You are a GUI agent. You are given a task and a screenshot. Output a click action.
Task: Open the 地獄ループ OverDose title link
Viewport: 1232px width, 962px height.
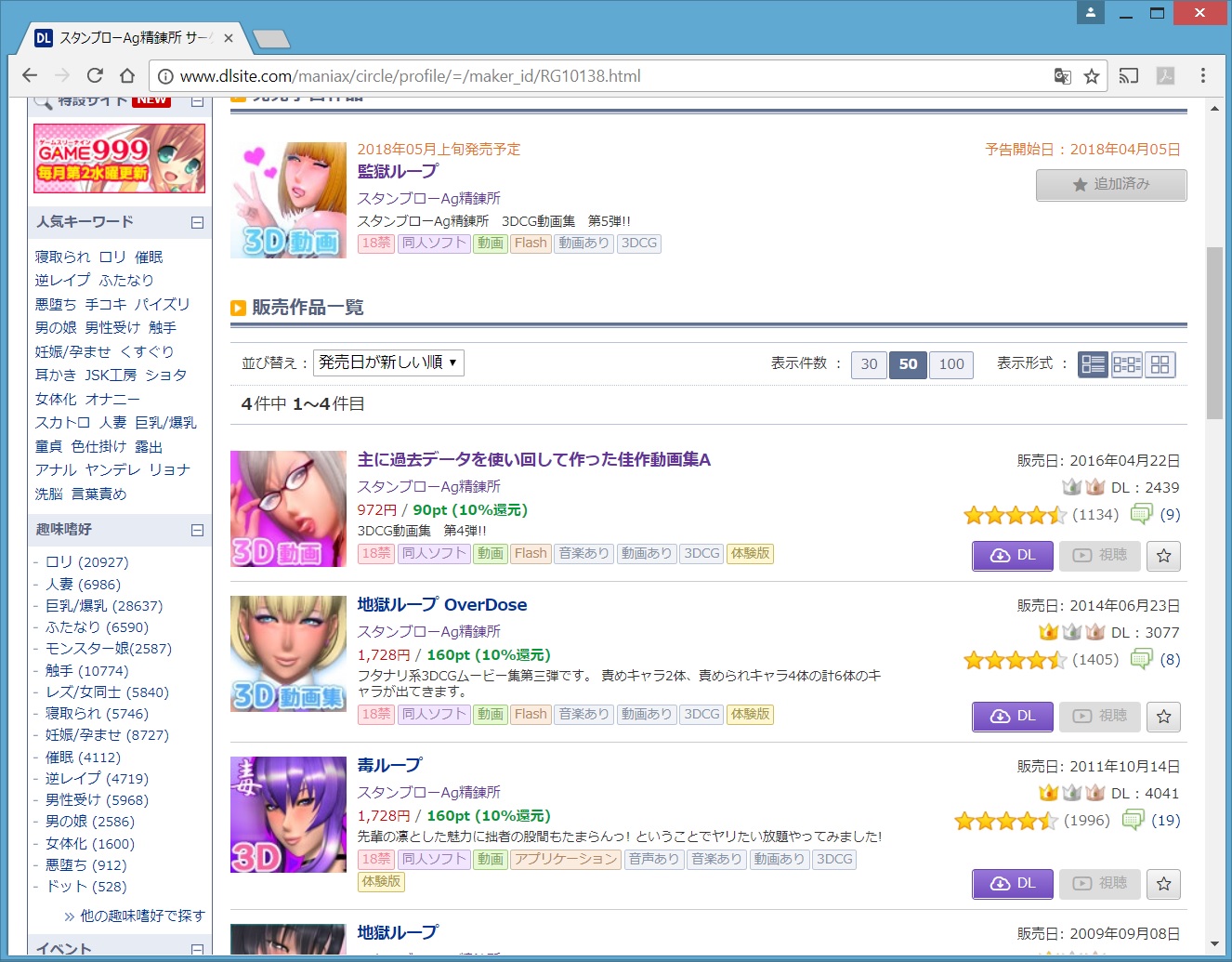[442, 605]
